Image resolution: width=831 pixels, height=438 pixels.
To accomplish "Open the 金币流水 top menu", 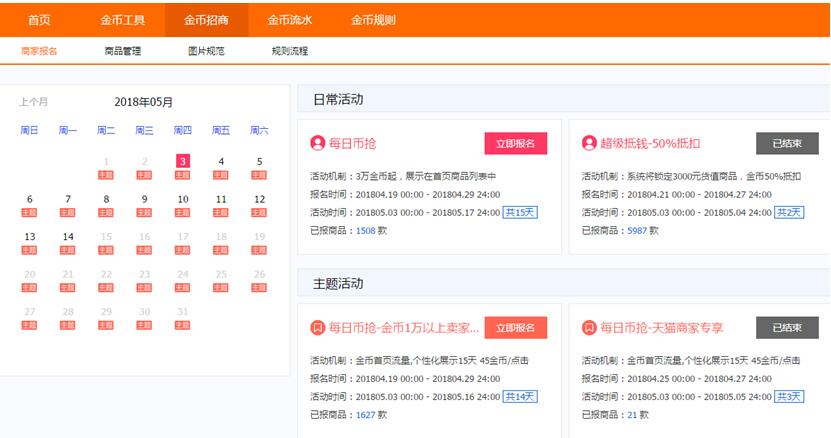I will pos(290,19).
